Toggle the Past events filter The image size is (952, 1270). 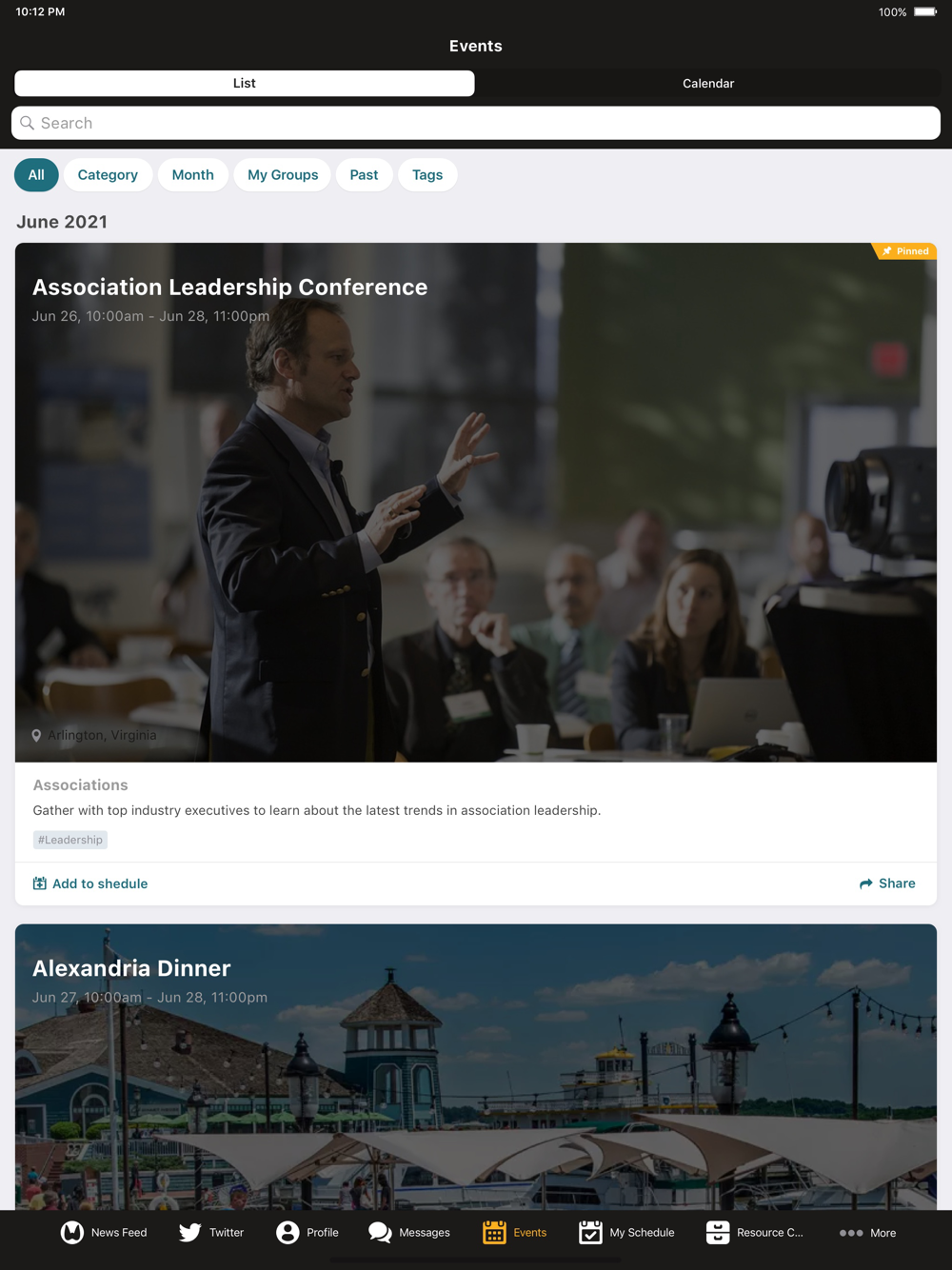point(364,175)
